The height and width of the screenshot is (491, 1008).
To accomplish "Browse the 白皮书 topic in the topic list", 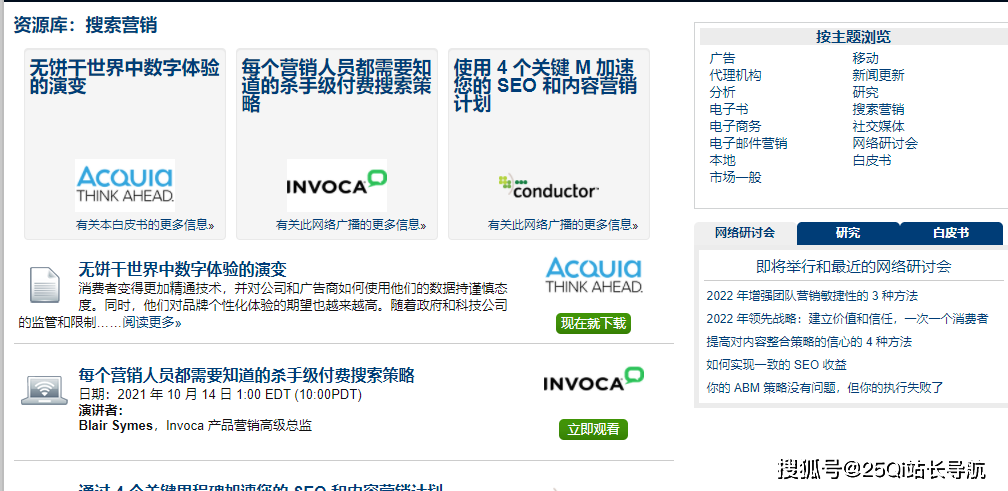I will [872, 160].
